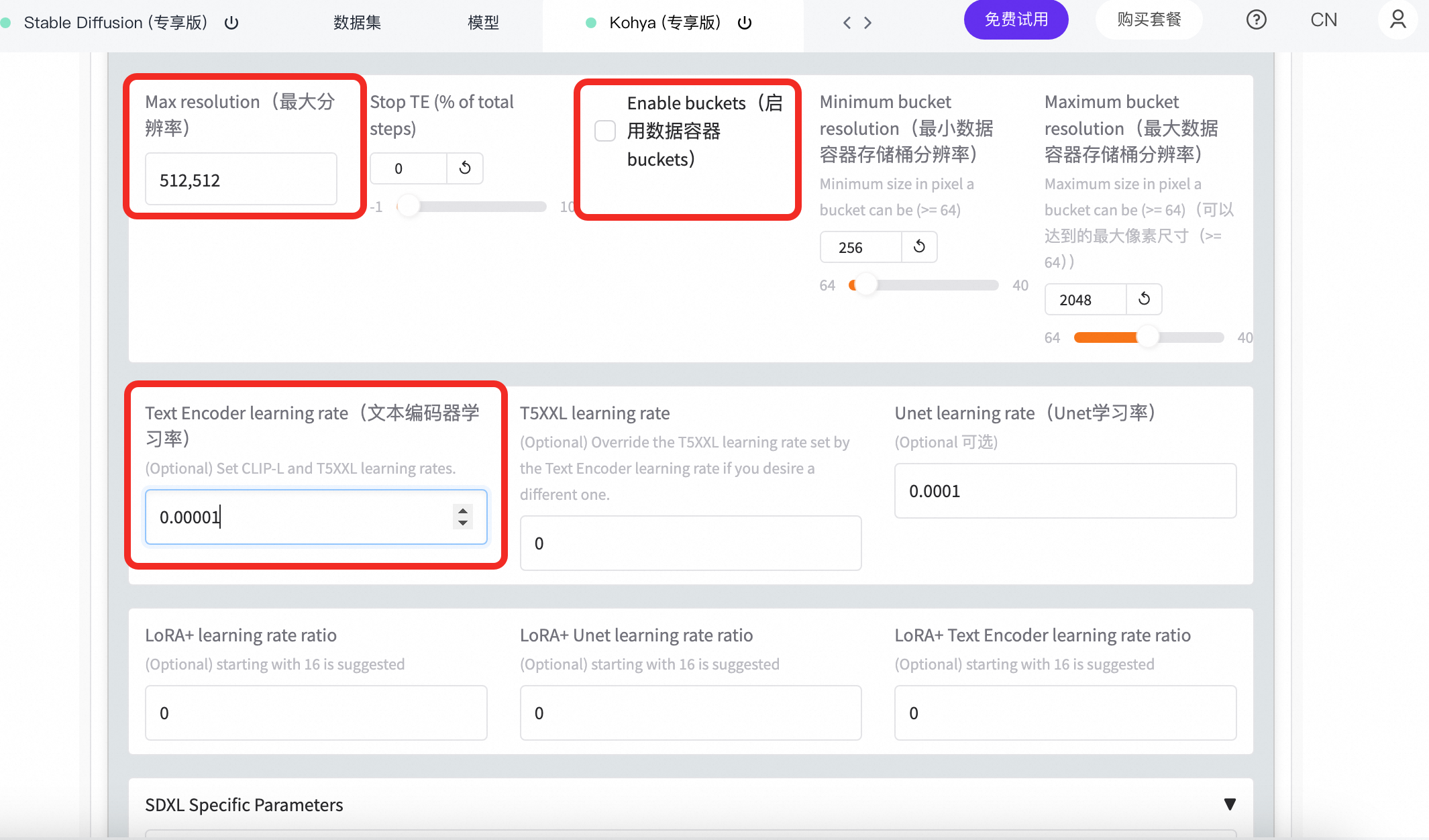The height and width of the screenshot is (840, 1429).
Task: Open the 数据集 tab
Action: [357, 23]
